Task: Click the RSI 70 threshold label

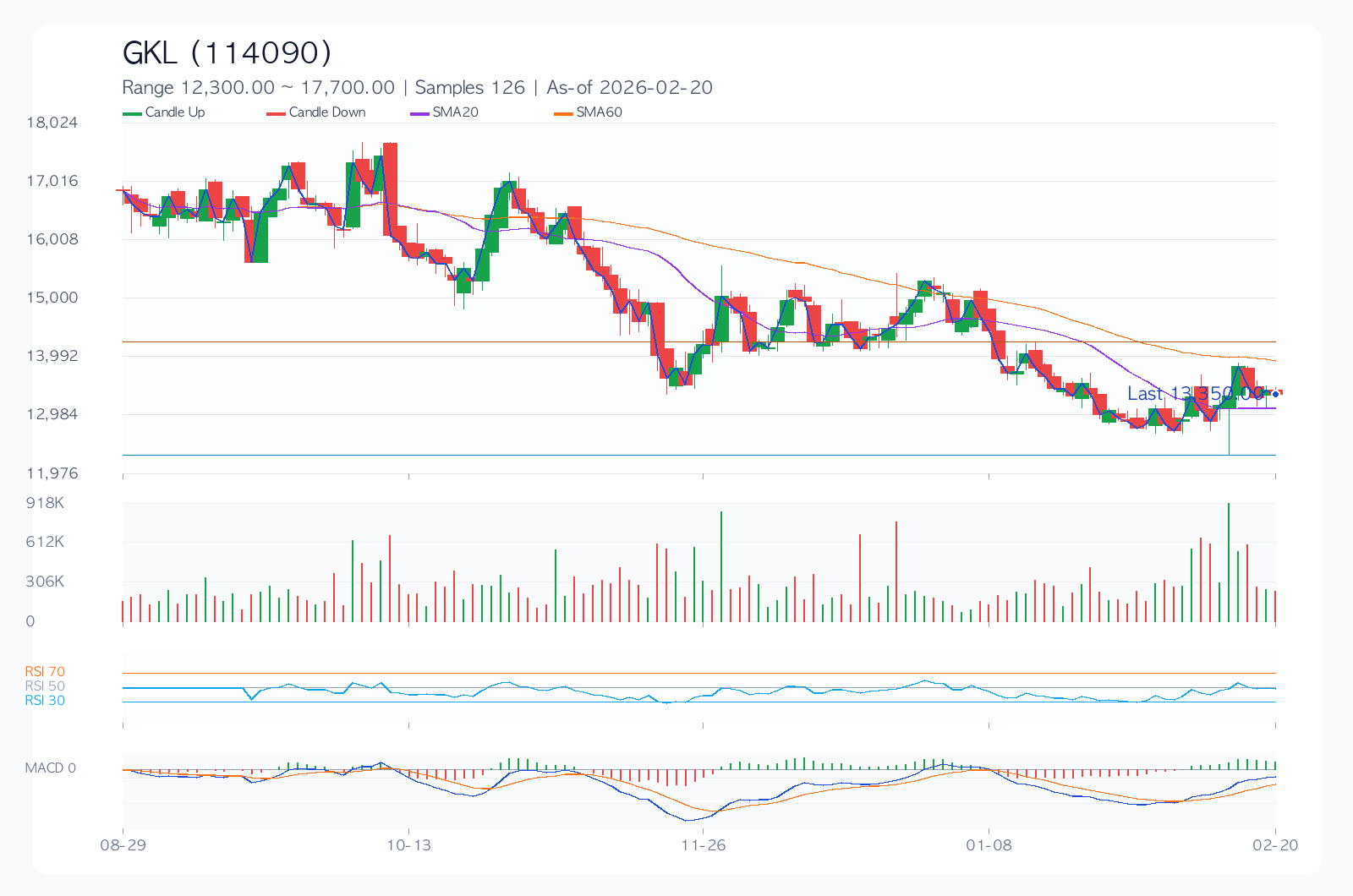Action: click(45, 672)
